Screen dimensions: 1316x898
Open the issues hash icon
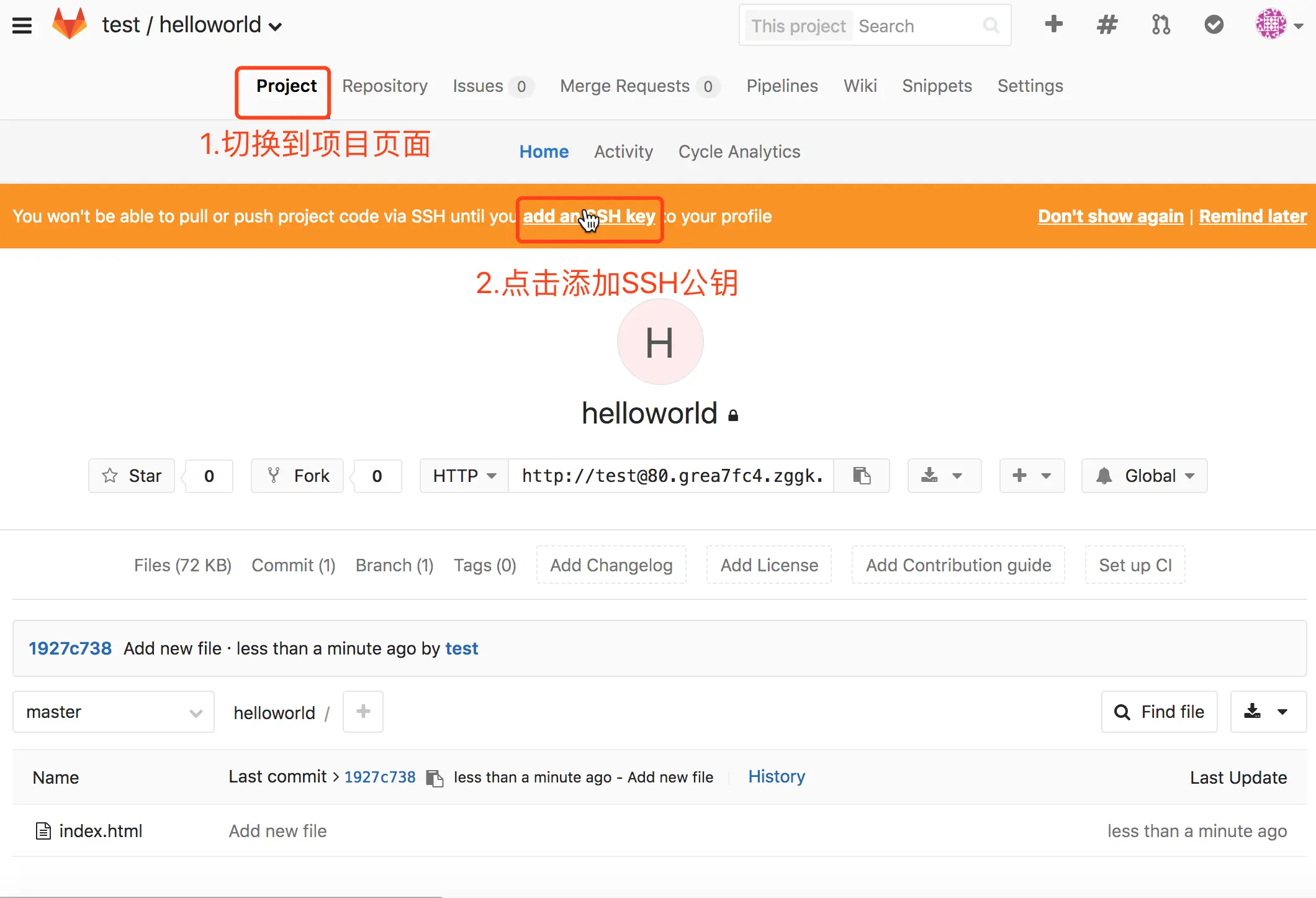coord(1107,25)
